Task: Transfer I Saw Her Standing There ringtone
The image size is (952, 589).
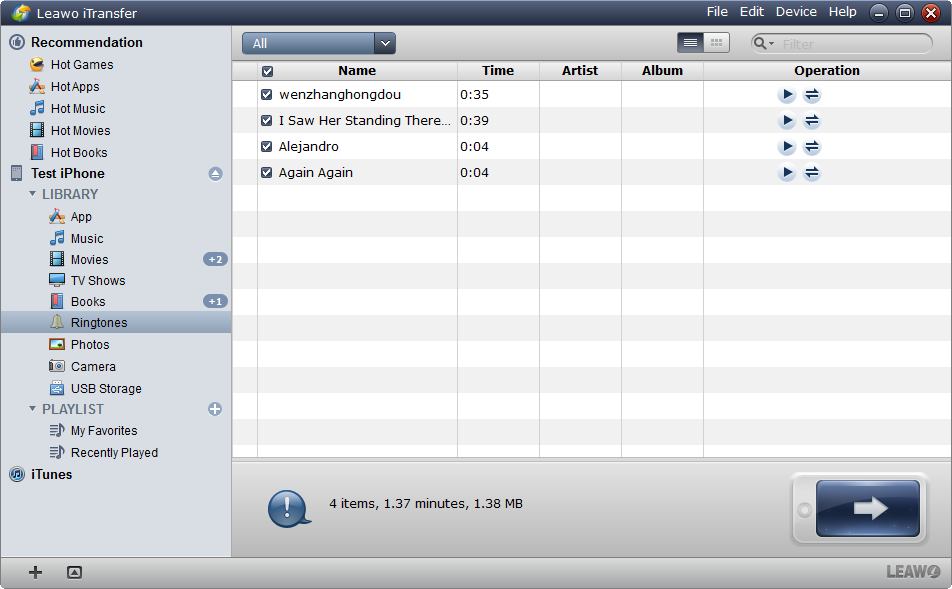Action: pyautogui.click(x=812, y=121)
